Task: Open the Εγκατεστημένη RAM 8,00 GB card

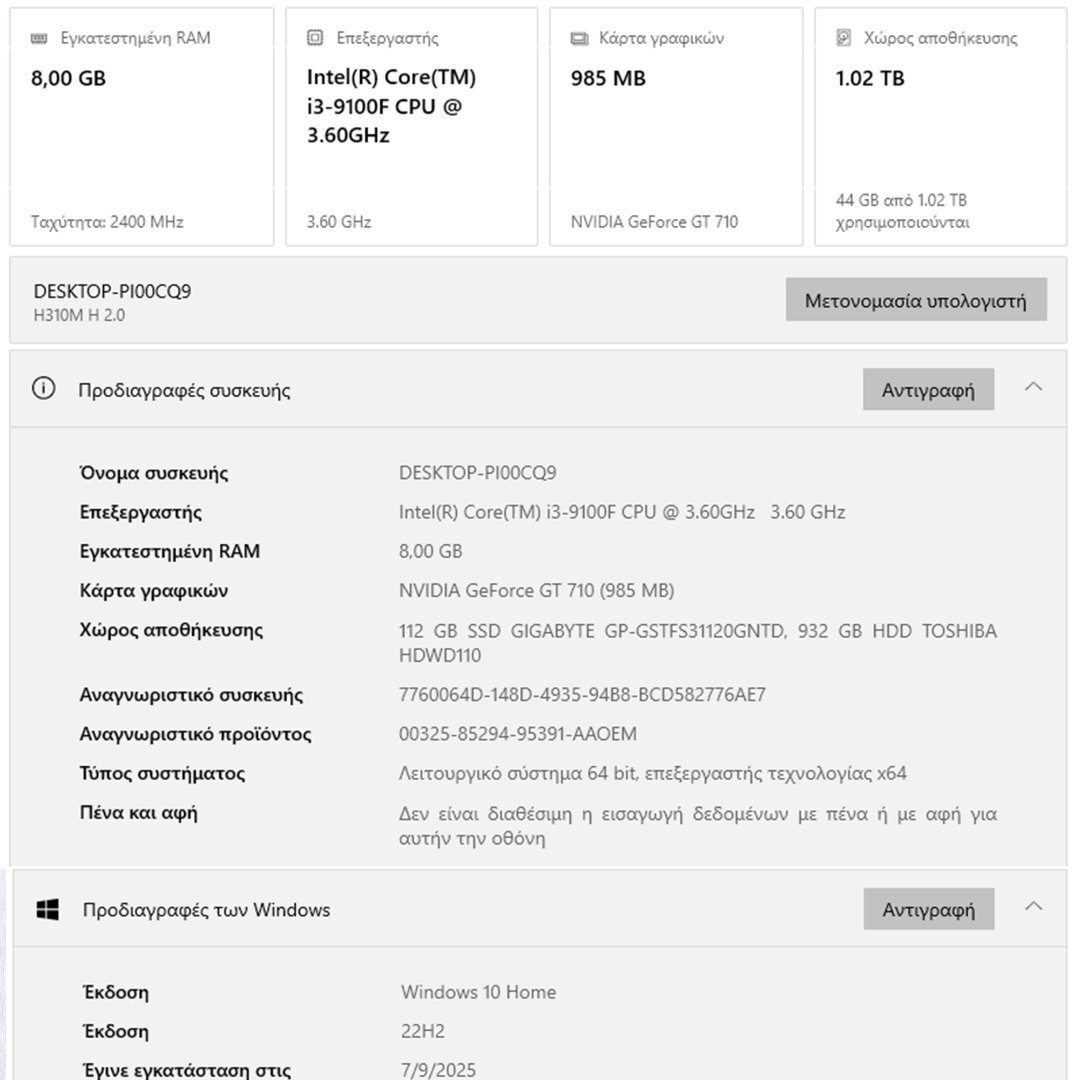Action: (141, 127)
